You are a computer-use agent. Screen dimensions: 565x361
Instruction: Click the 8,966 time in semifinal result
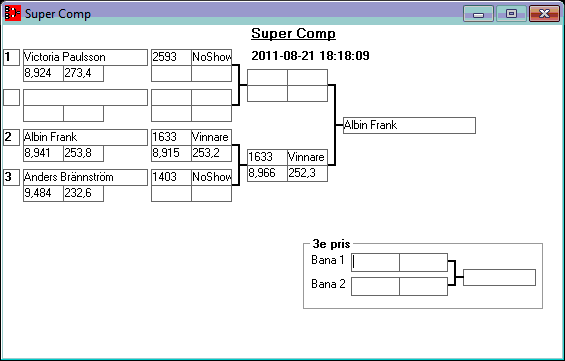click(267, 173)
